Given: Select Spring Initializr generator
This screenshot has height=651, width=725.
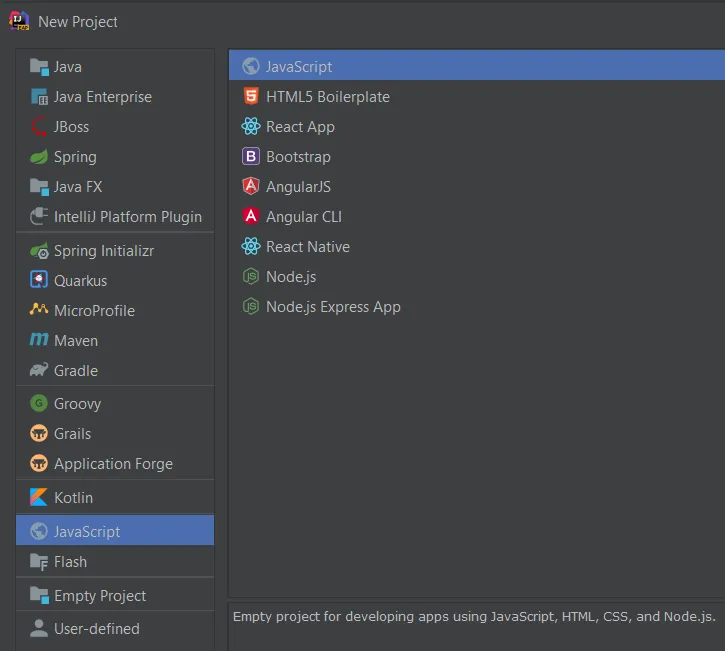Looking at the screenshot, I should [115, 251].
